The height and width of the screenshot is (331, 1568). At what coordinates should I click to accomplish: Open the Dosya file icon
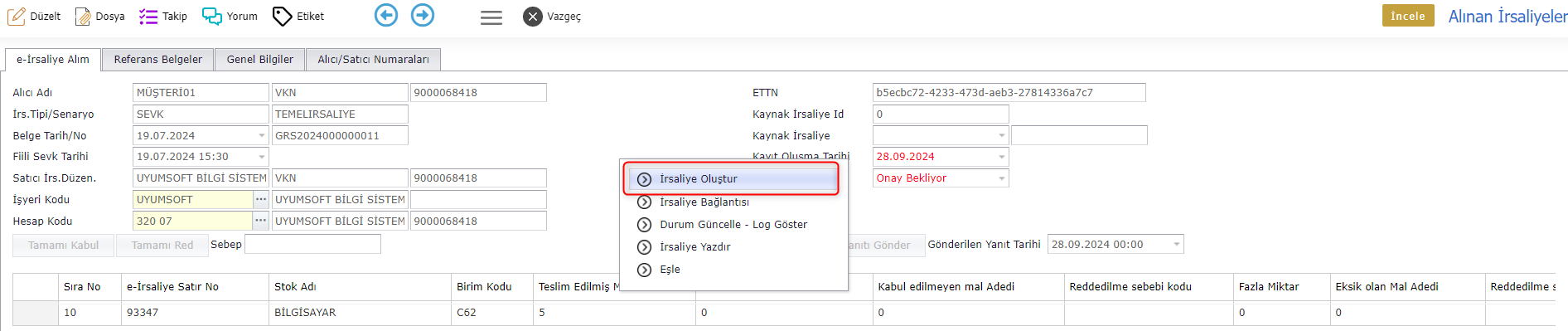tap(83, 16)
